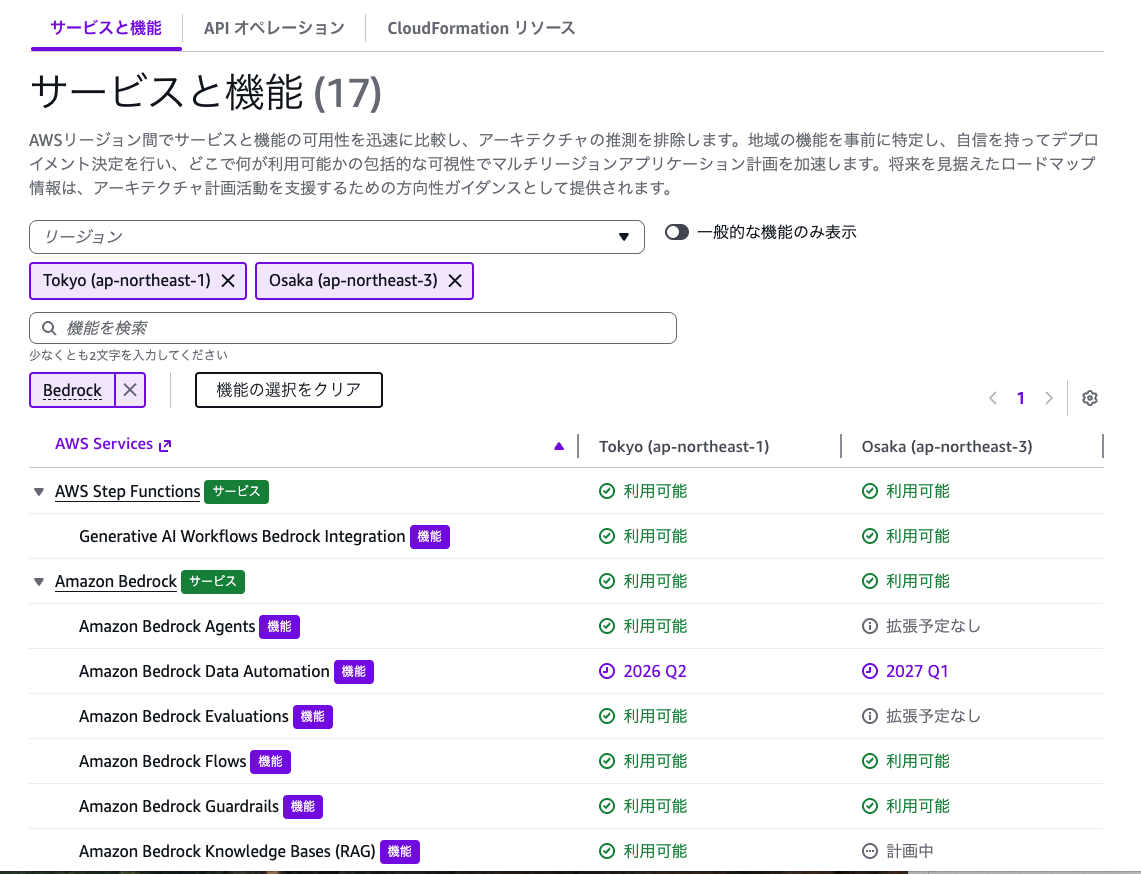The width and height of the screenshot is (1141, 874).
Task: Click 機能の選択をクリア button
Action: (289, 390)
